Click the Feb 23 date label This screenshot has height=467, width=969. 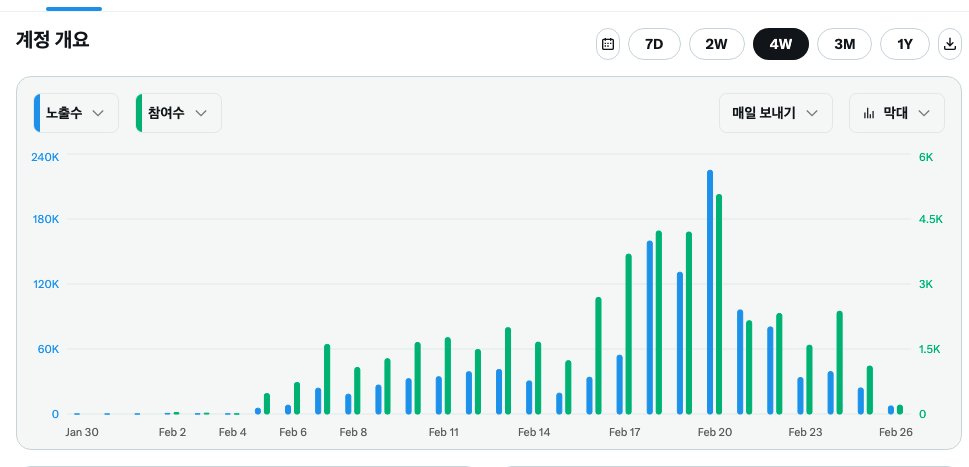pos(805,432)
